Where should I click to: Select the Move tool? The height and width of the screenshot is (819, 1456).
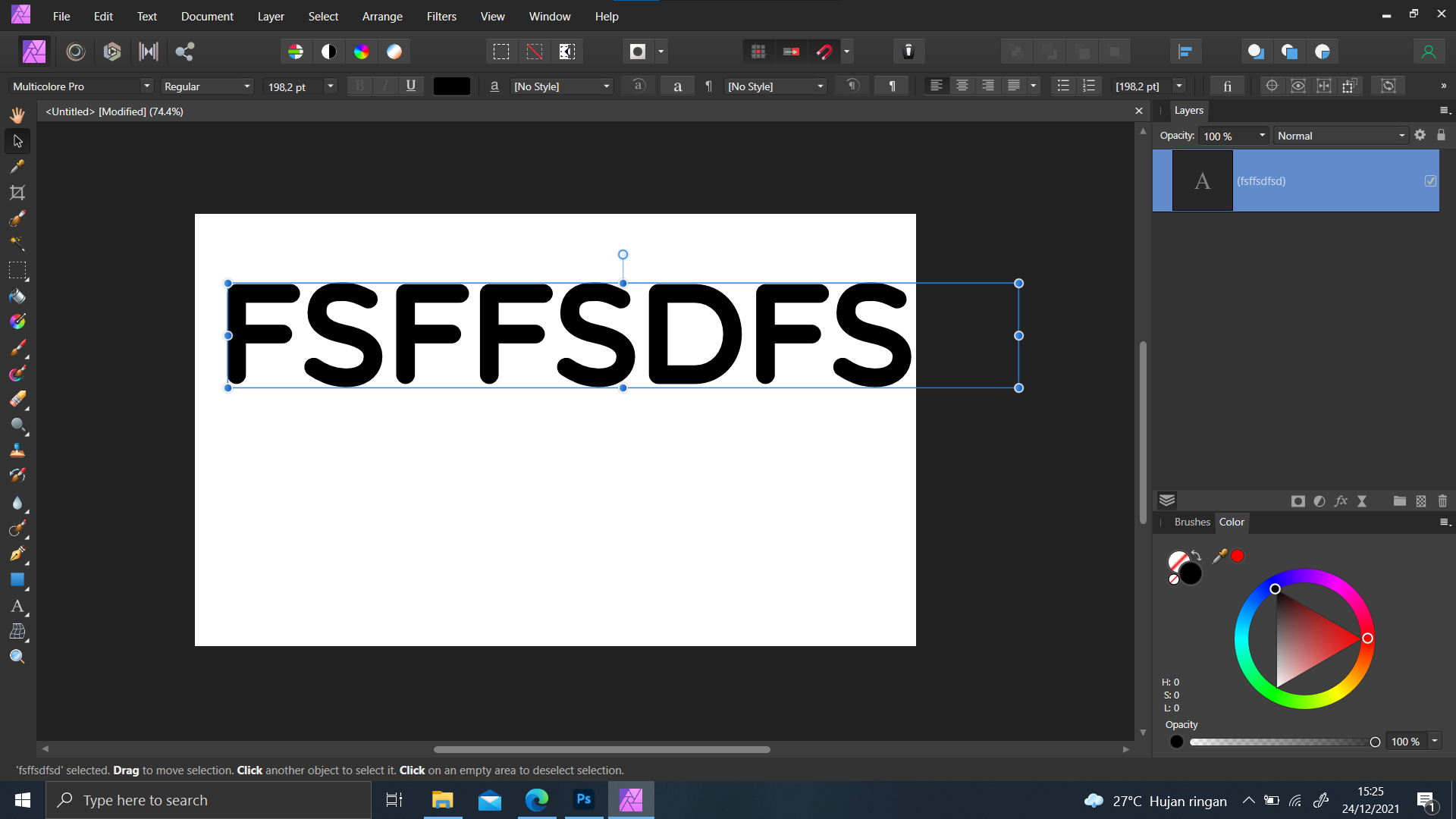click(x=17, y=140)
